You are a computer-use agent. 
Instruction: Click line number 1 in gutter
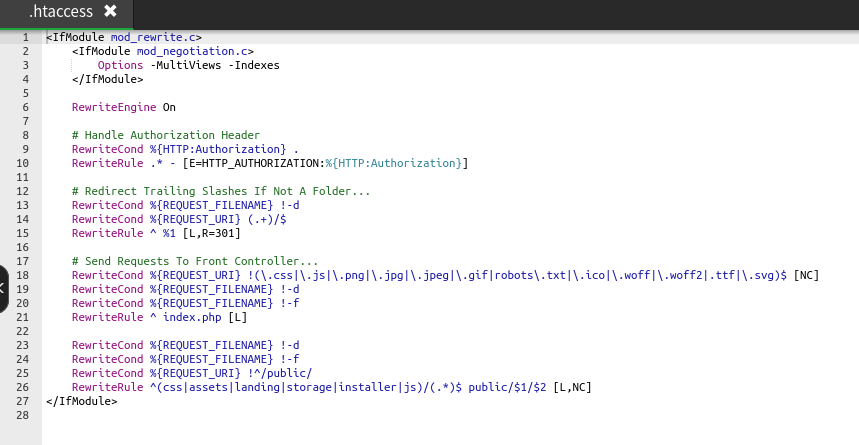click(x=25, y=37)
